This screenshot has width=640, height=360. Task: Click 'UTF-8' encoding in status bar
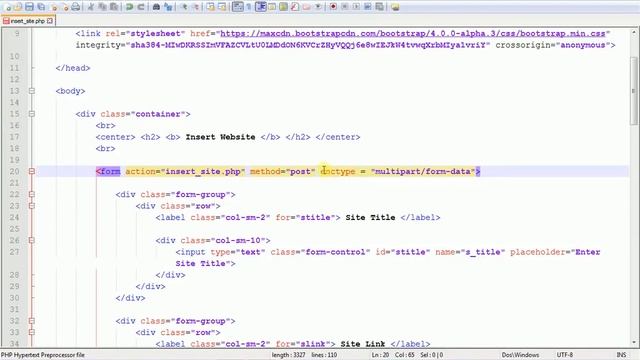(x=565, y=355)
